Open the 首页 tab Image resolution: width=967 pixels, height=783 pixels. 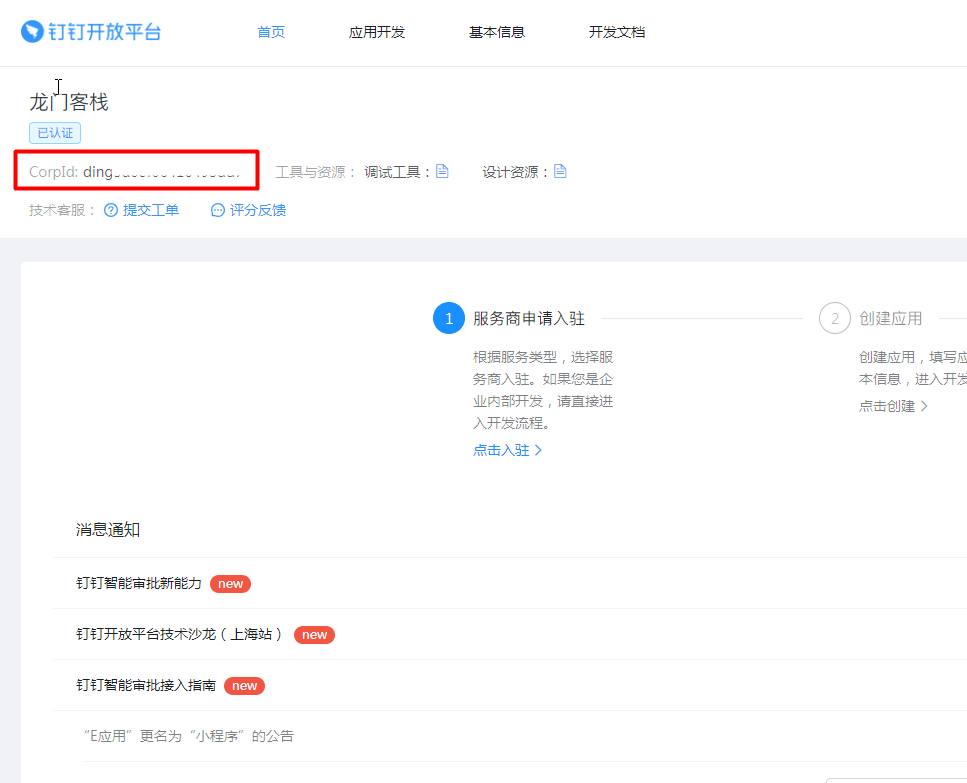tap(271, 32)
